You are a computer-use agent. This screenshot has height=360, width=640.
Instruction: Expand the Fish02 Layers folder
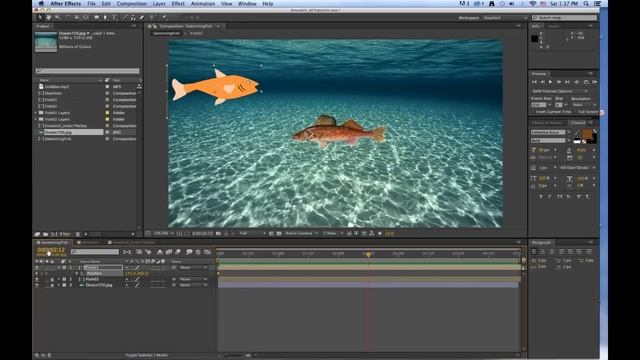pos(36,119)
